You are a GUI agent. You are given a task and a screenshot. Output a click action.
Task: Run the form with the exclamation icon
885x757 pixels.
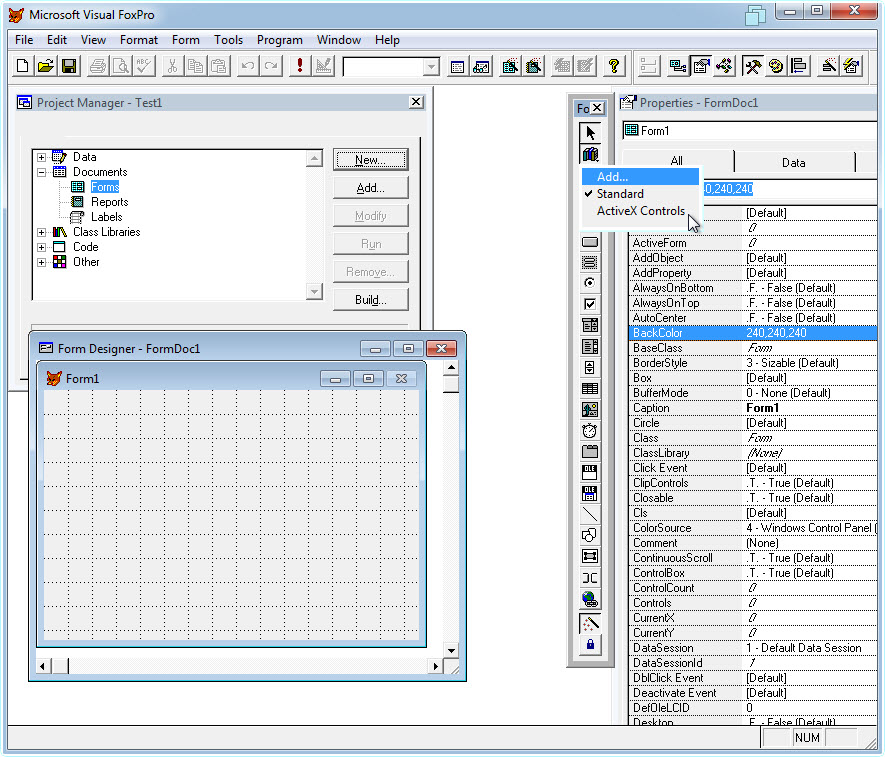[300, 67]
